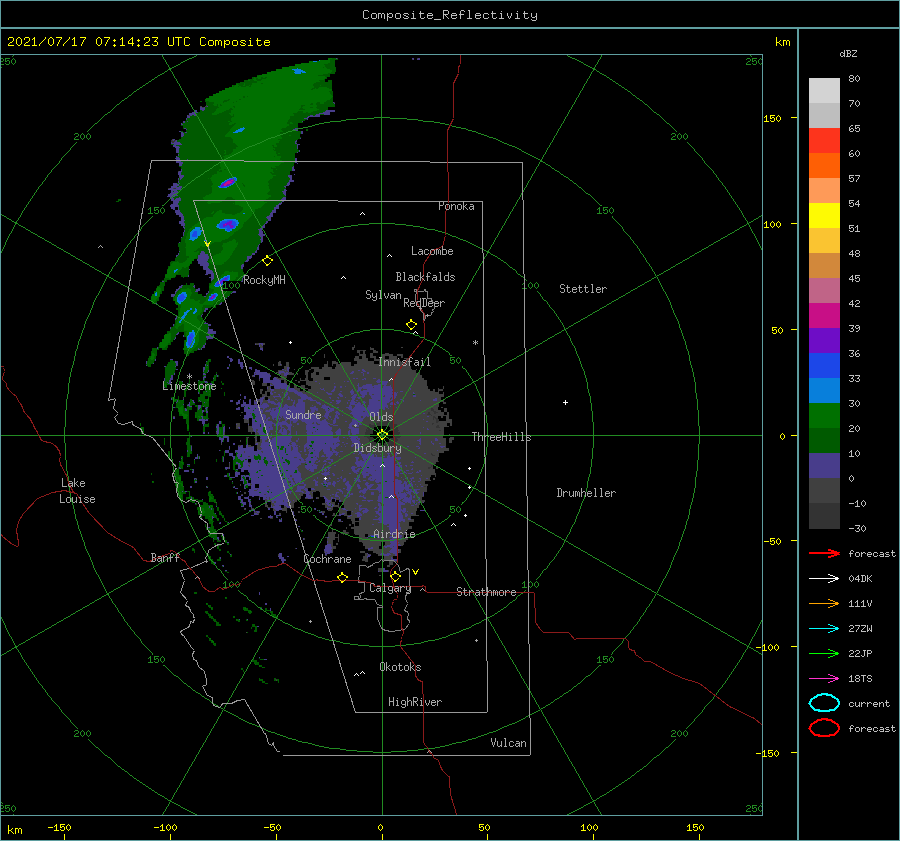Click the Drumheller label
Viewport: 900px width, 841px height.
586,493
